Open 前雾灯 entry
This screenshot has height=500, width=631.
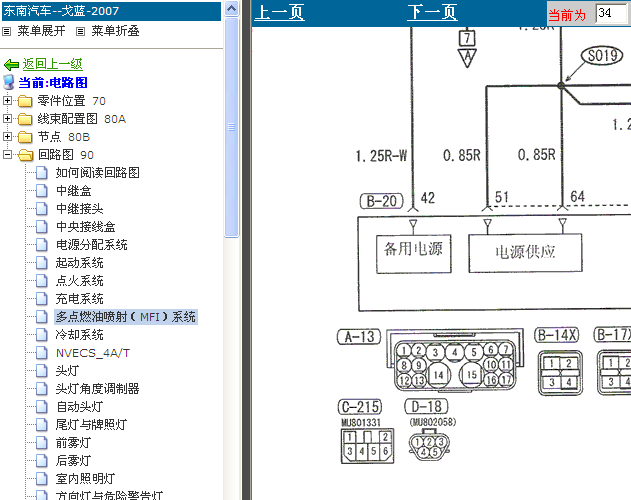click(x=73, y=443)
